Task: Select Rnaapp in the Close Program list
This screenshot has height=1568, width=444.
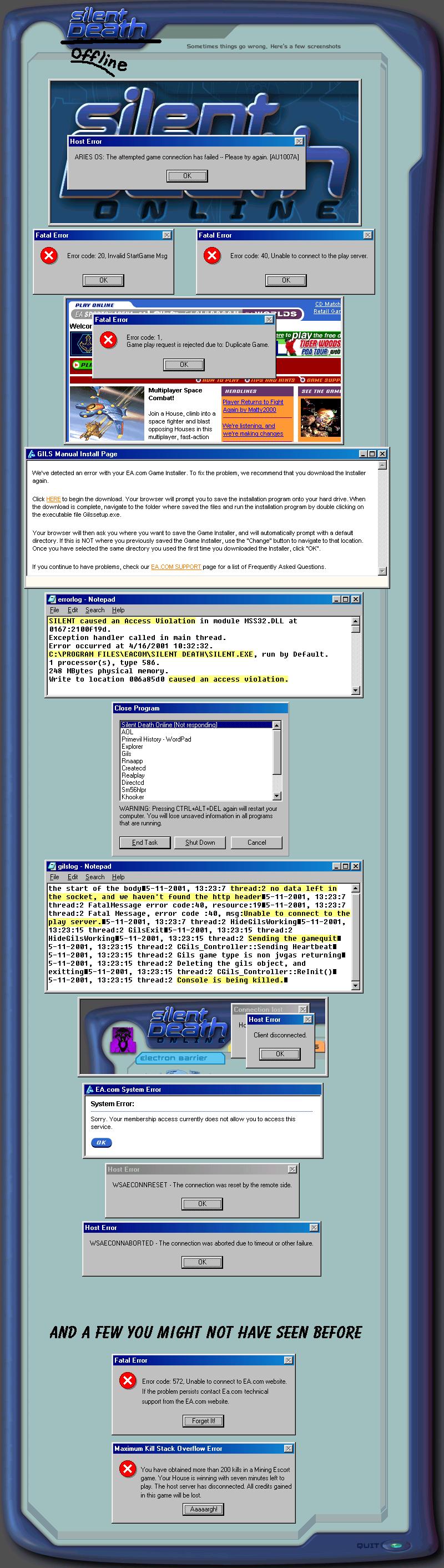Action: [196, 761]
